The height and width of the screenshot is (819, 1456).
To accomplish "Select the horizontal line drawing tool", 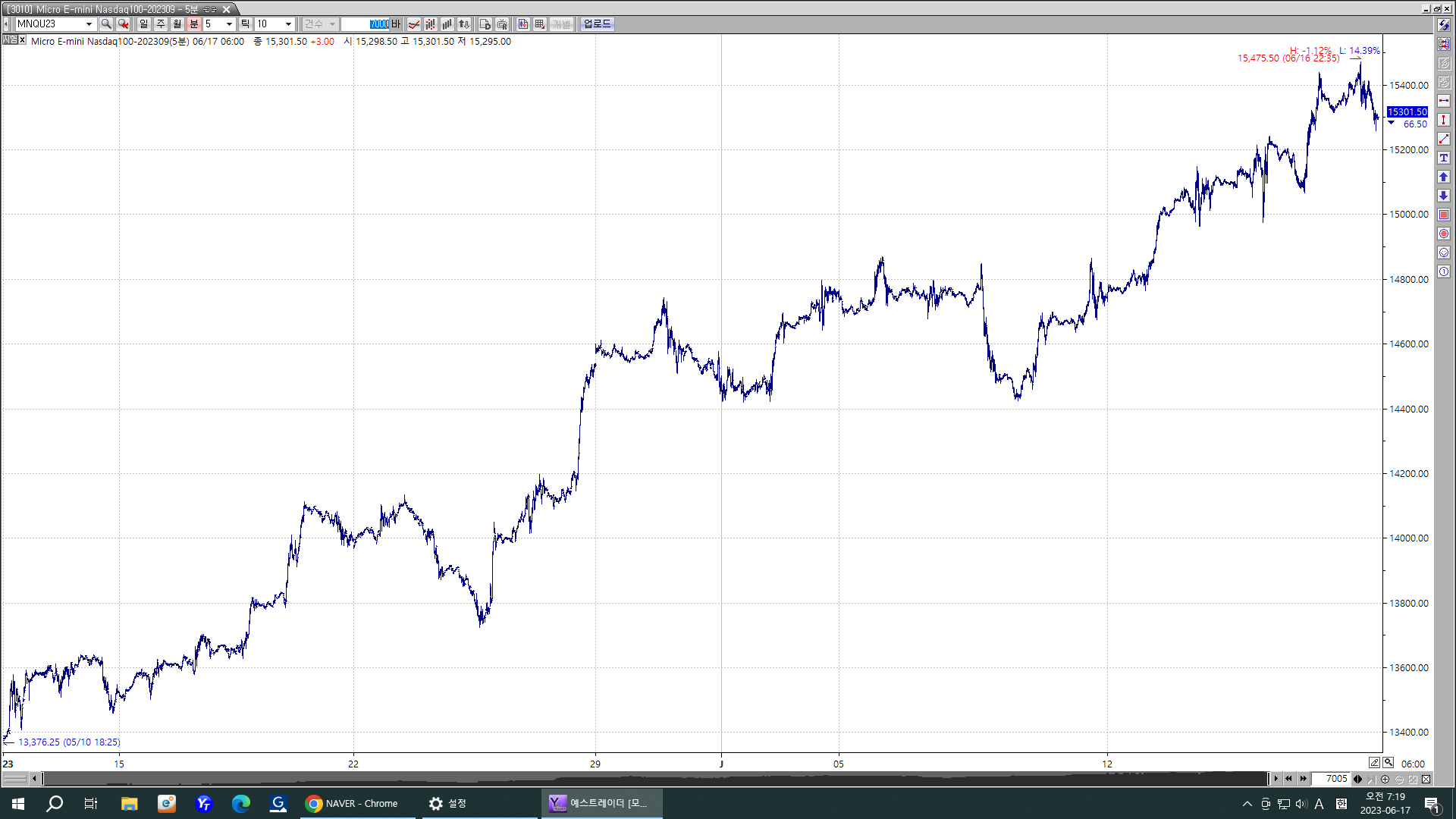I will 1444,101.
